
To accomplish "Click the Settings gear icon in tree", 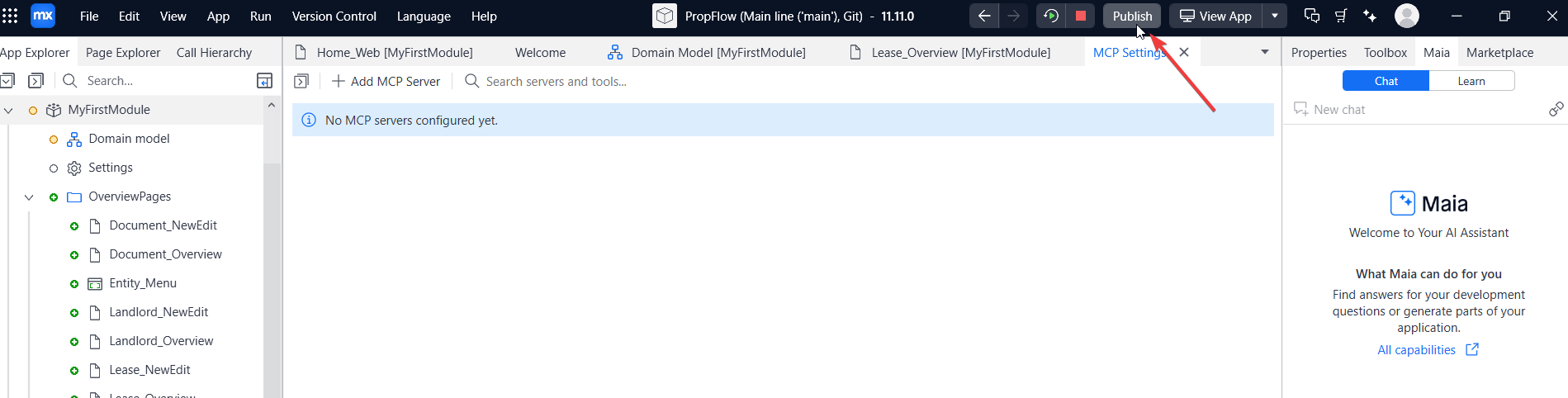I will pos(74,168).
